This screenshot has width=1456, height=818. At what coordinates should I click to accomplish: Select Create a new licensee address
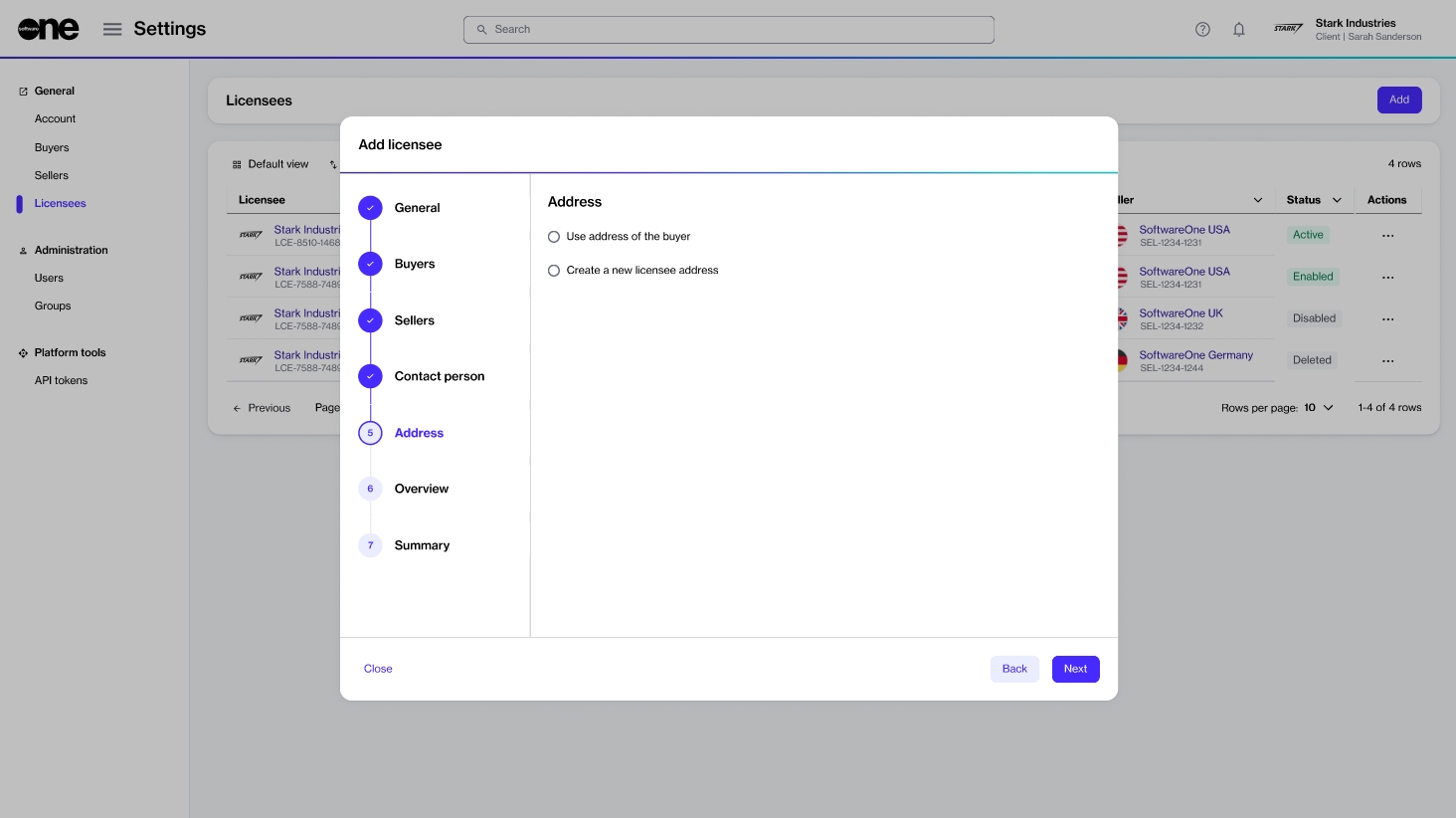[x=554, y=271]
